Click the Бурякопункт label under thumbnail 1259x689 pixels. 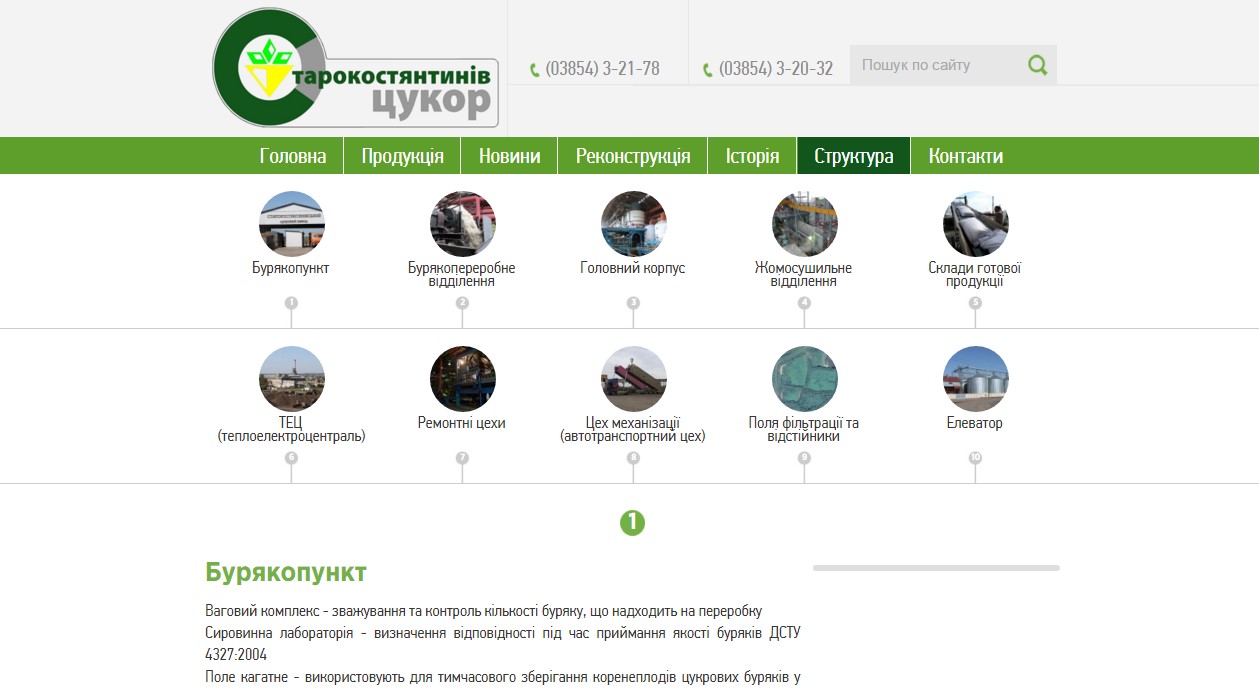click(x=291, y=268)
